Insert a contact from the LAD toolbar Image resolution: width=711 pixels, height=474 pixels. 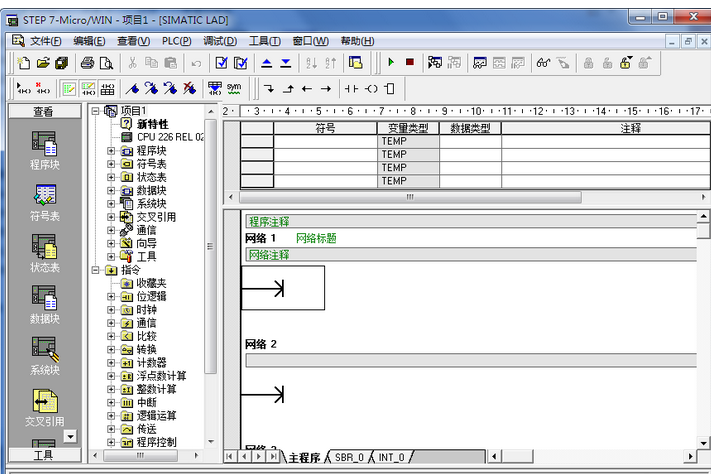pyautogui.click(x=351, y=89)
